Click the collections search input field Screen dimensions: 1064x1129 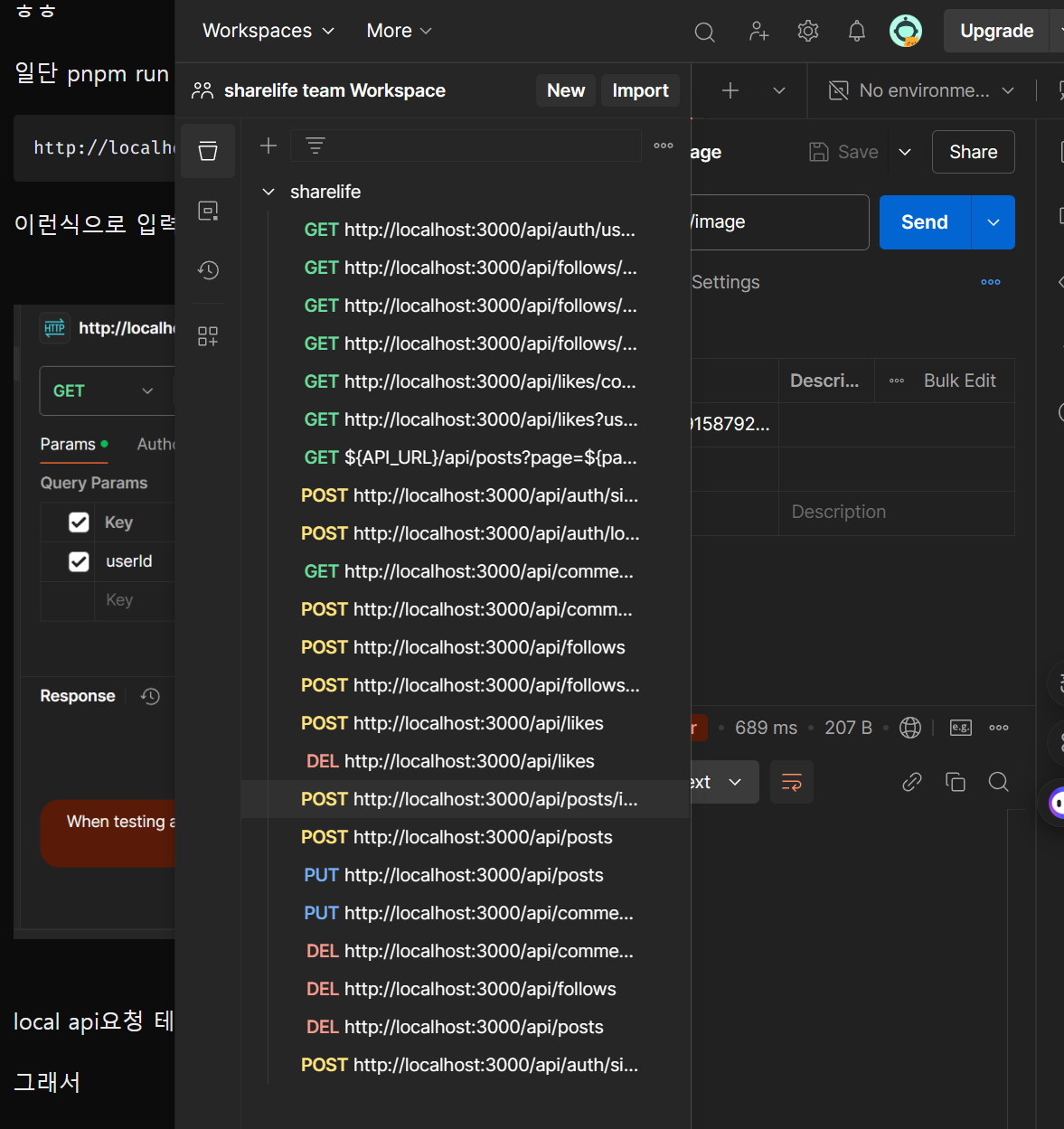466,146
